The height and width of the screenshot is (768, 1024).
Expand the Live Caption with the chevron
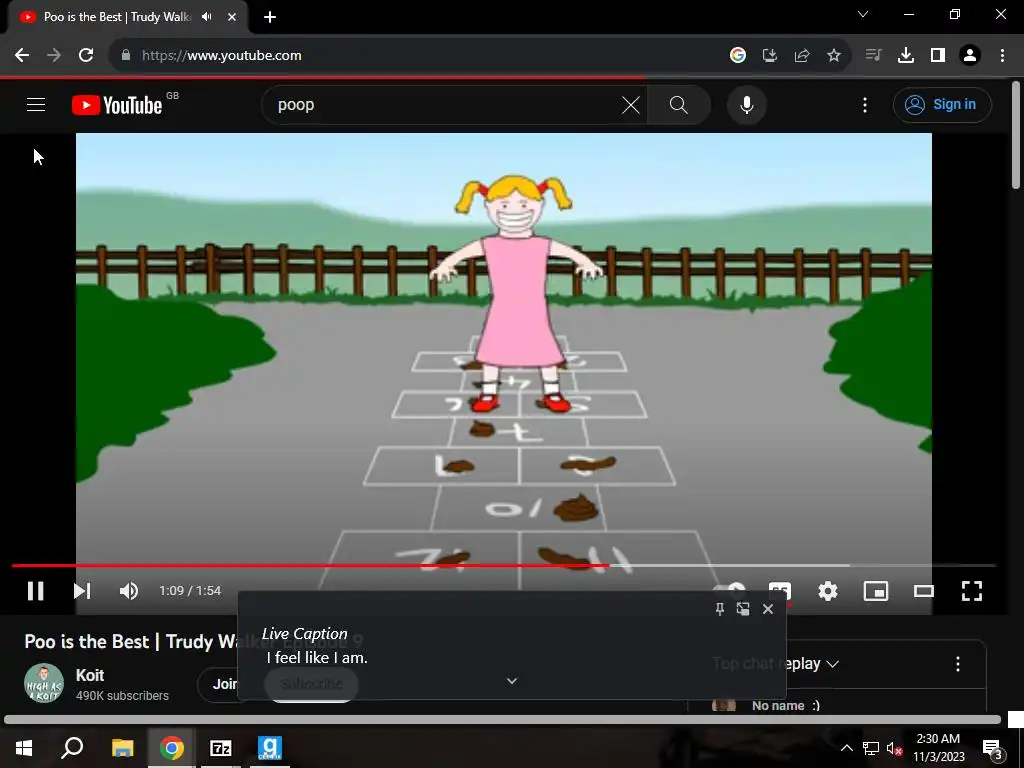[512, 681]
